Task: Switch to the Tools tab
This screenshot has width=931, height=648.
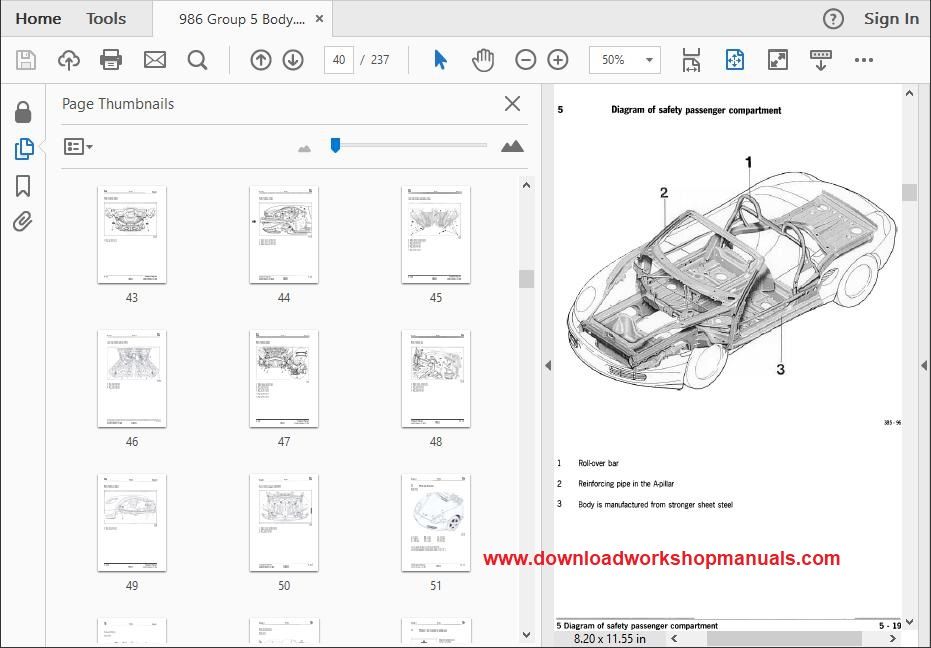Action: pyautogui.click(x=106, y=19)
